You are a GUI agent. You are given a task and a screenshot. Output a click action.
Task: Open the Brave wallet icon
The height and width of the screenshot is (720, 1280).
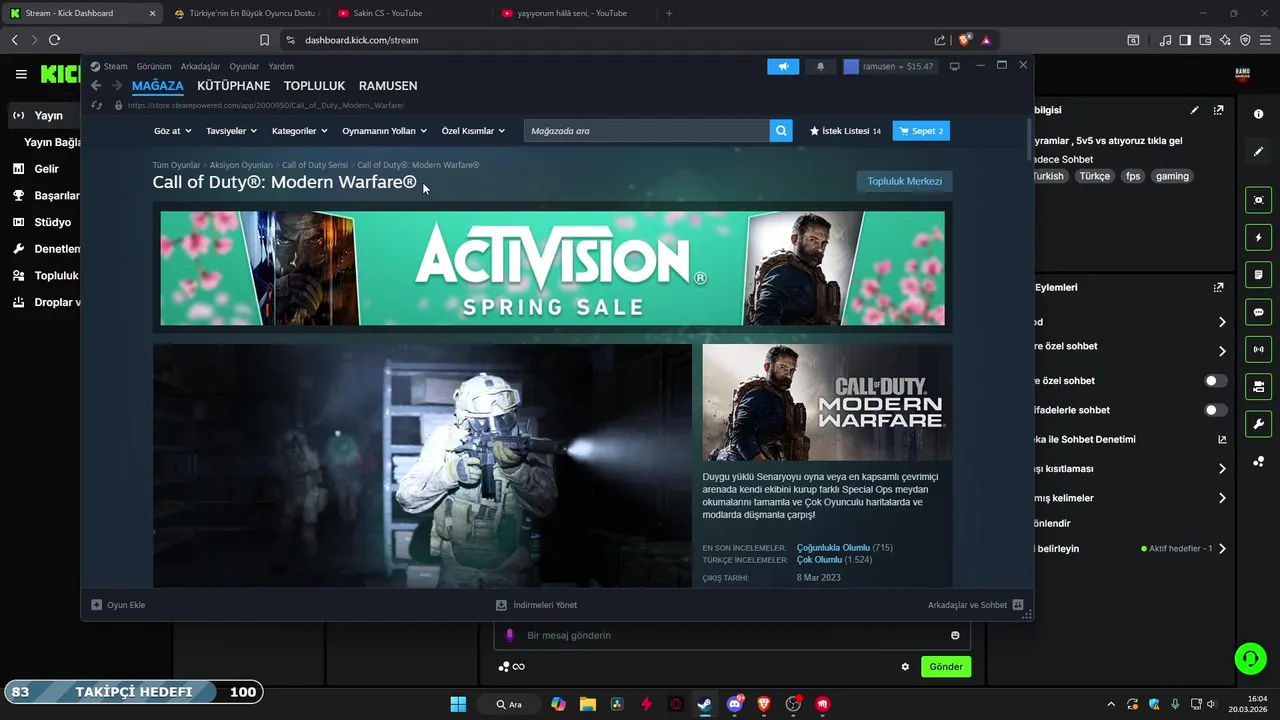(1205, 40)
